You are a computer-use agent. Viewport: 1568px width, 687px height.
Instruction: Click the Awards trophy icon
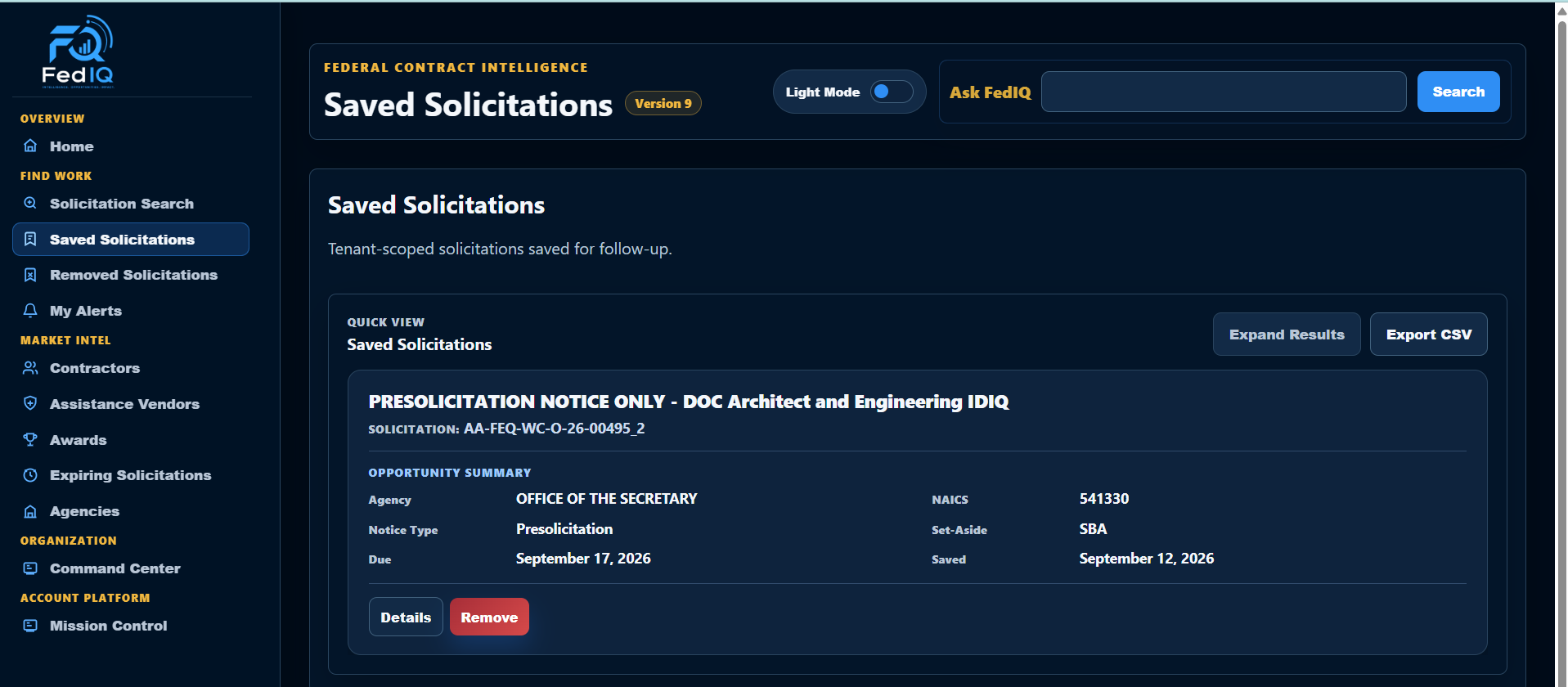(x=30, y=439)
